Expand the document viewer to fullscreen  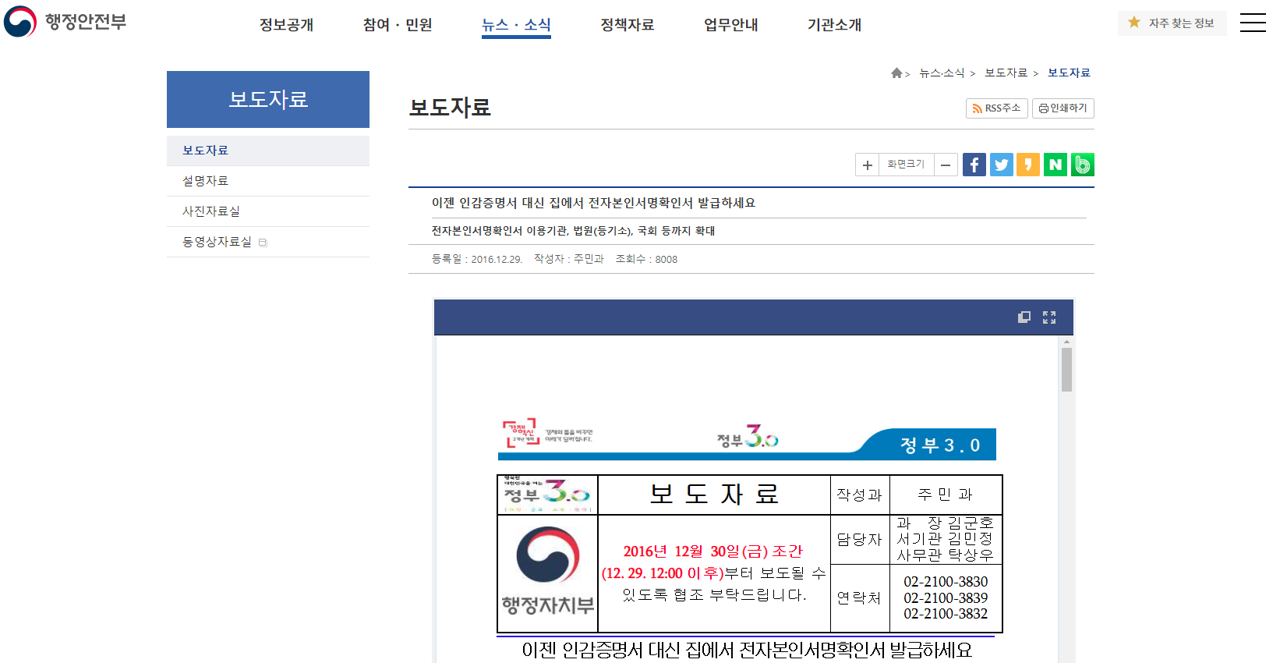click(1048, 316)
